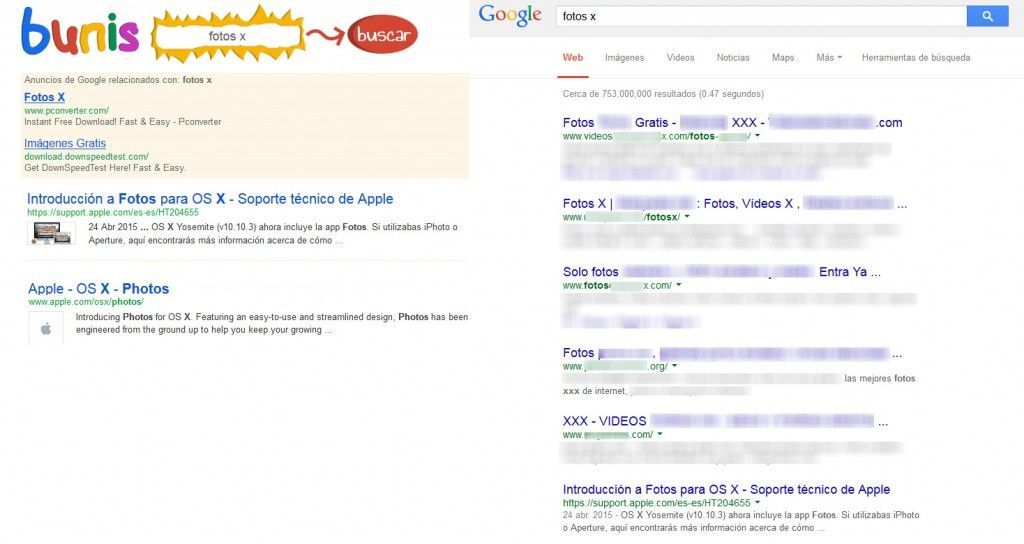1024x544 pixels.
Task: Open the Google result XXX - VIDEOS
Action: point(726,421)
